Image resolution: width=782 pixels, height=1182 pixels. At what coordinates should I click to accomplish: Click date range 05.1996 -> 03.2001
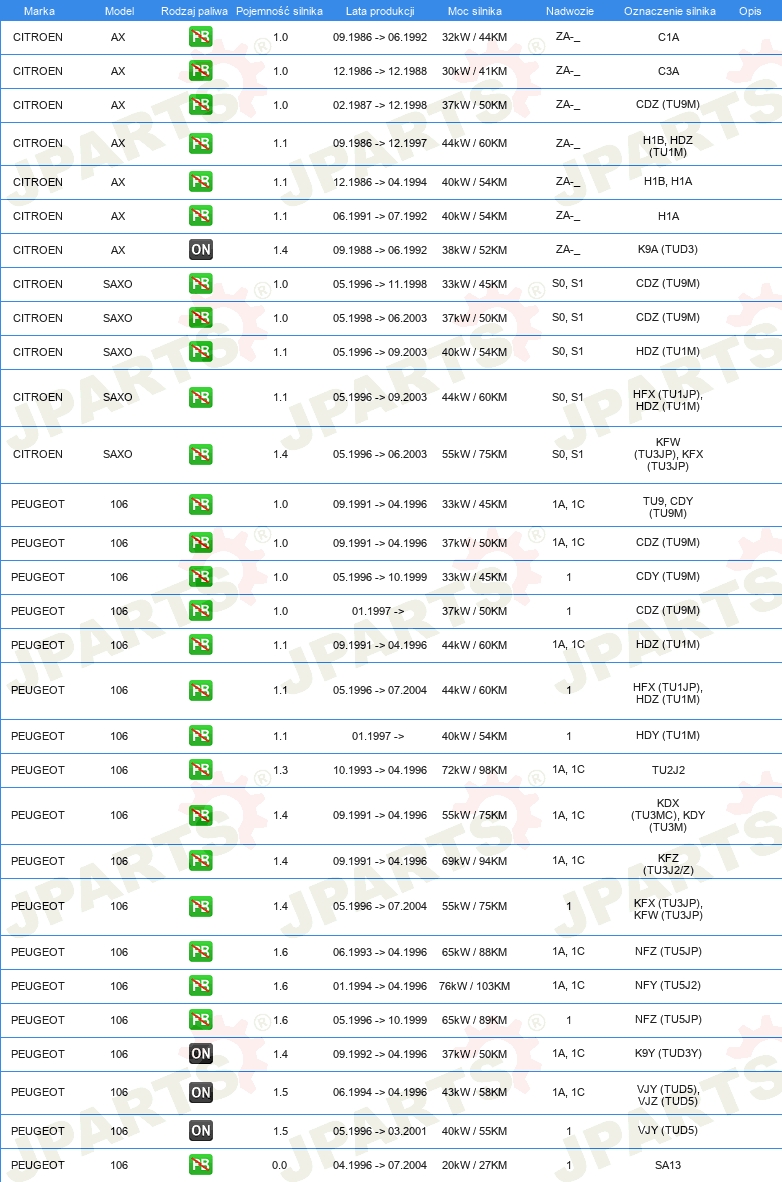tap(380, 1131)
